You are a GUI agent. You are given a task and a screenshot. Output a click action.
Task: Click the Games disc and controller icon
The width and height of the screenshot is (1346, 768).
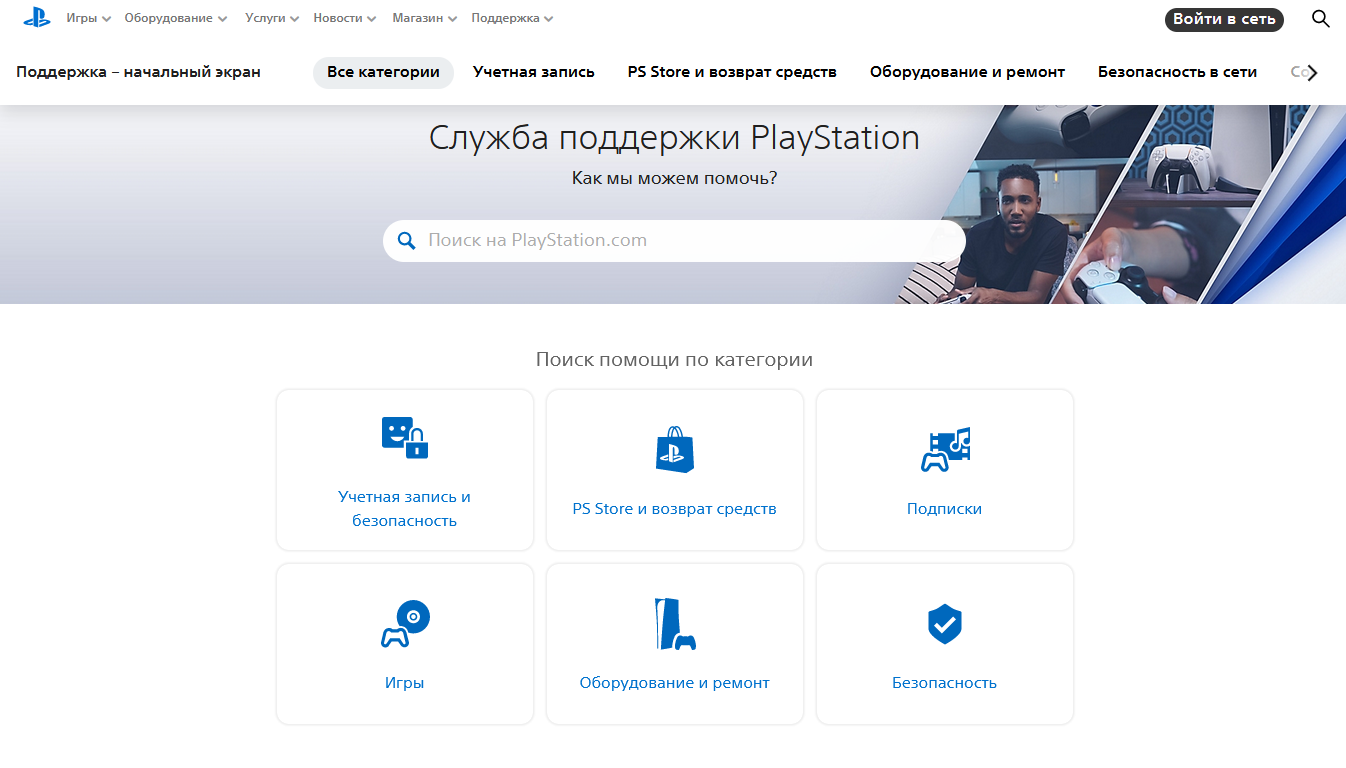405,624
